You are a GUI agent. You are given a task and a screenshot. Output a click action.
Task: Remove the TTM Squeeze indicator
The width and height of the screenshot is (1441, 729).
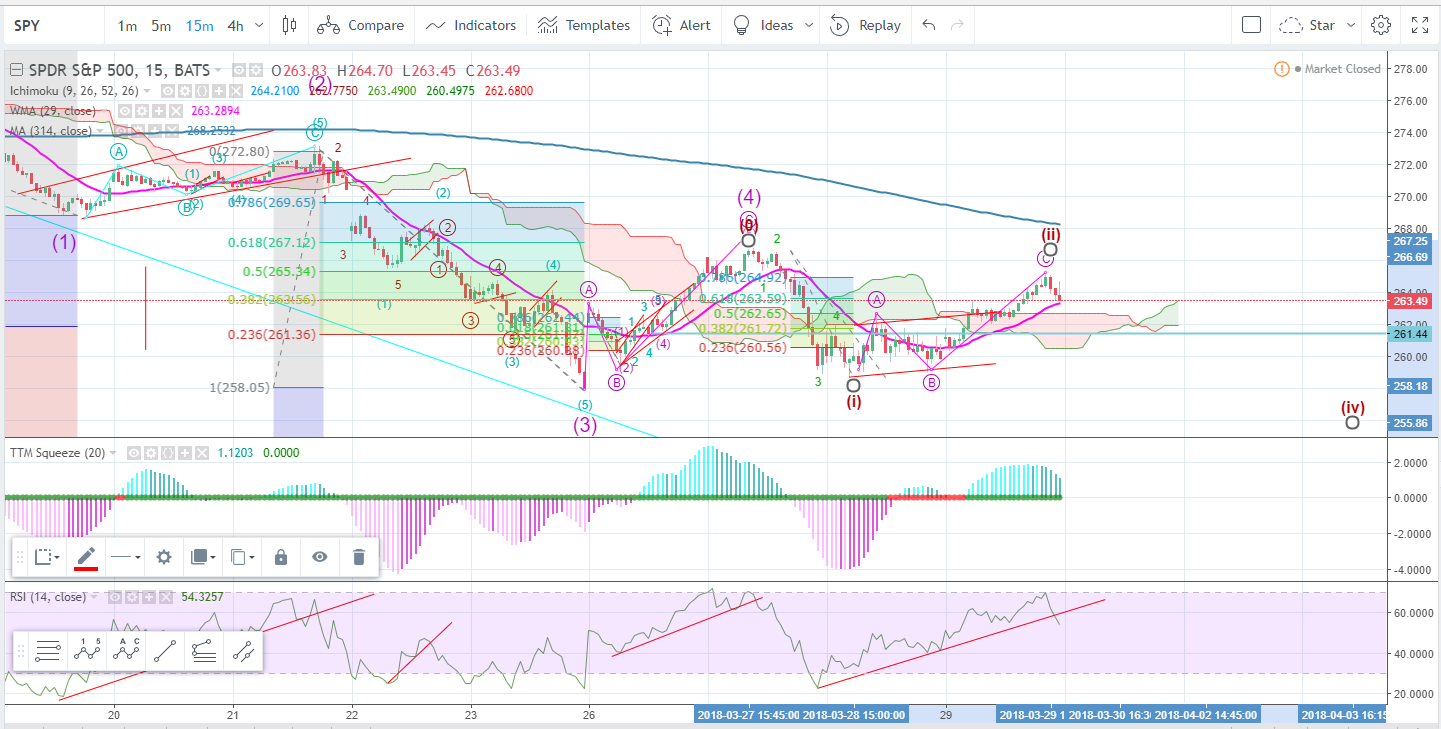pos(202,453)
